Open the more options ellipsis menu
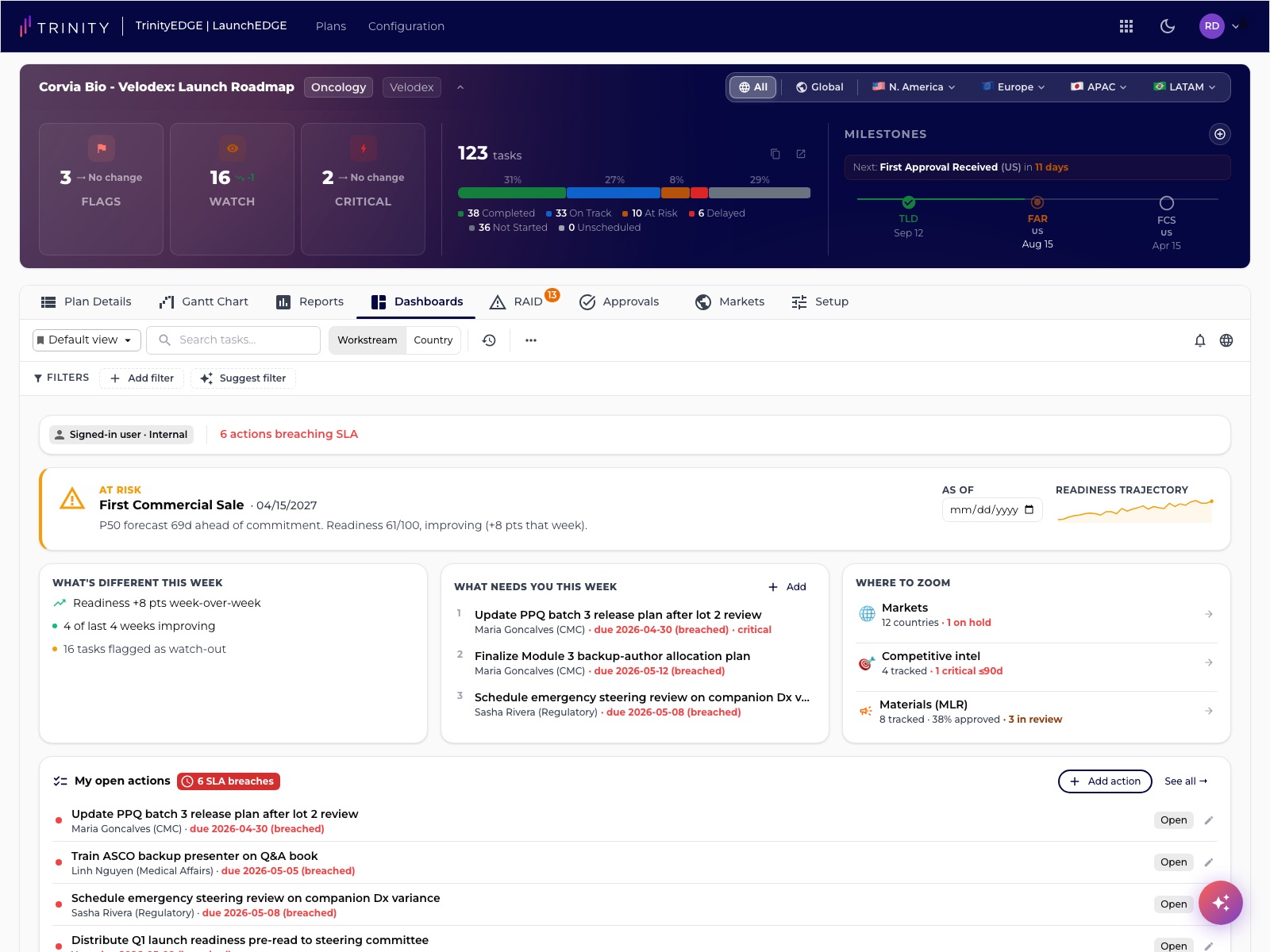1270x952 pixels. click(531, 340)
